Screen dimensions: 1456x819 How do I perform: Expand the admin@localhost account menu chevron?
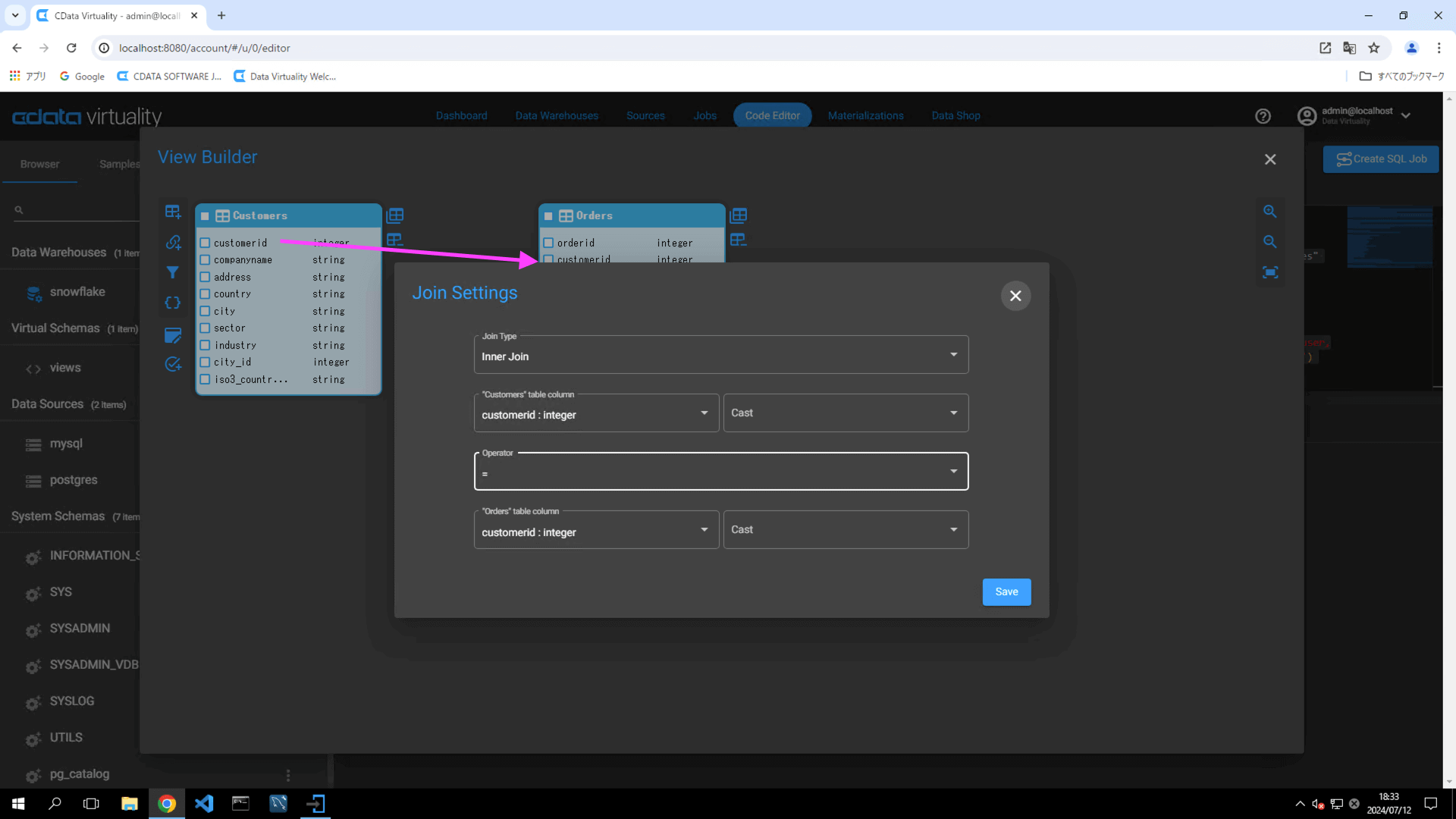point(1406,116)
